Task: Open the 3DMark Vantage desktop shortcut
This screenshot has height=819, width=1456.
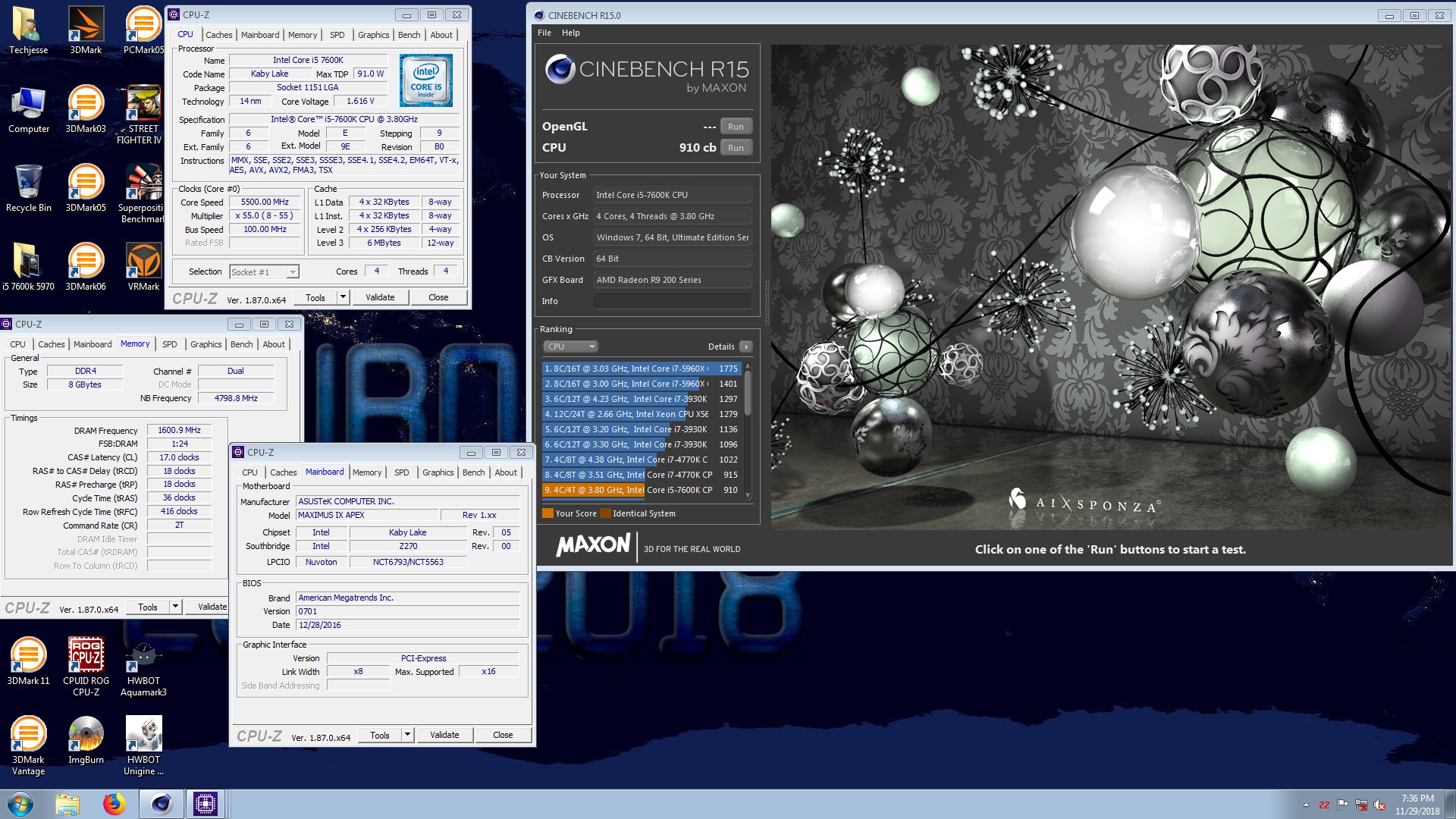Action: tap(28, 745)
